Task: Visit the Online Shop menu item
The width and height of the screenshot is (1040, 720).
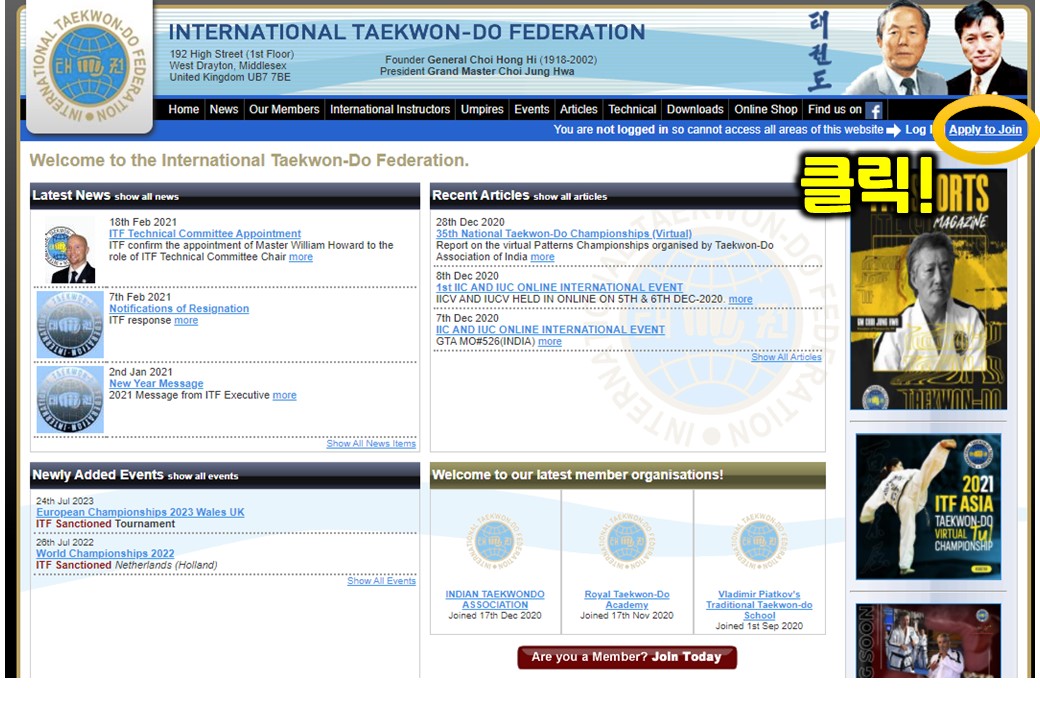Action: [765, 109]
